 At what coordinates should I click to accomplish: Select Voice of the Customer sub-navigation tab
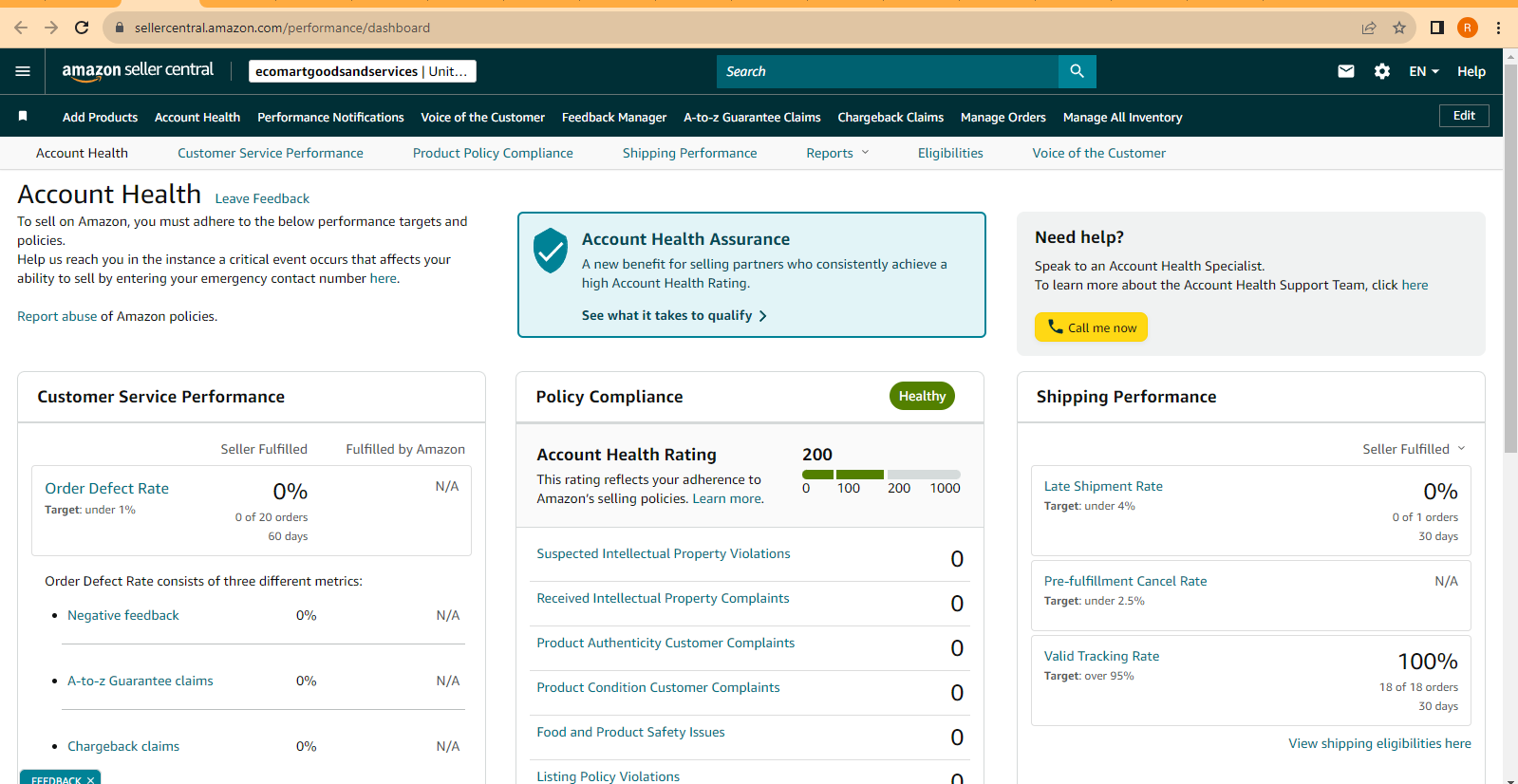click(1099, 153)
